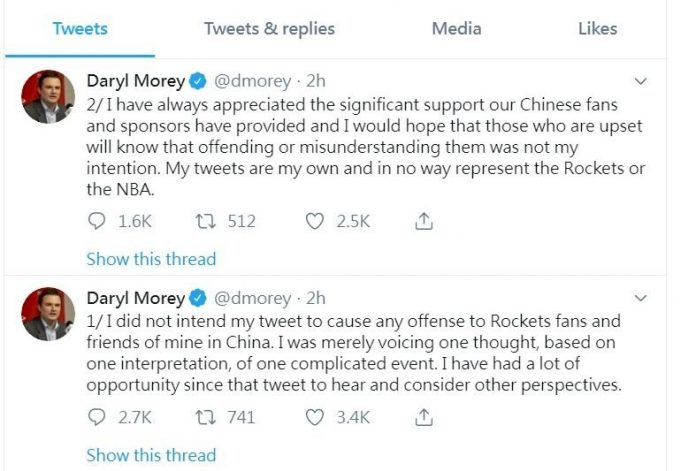The width and height of the screenshot is (696, 471).
Task: Like the tweet with 3.4K likes
Action: tap(315, 417)
